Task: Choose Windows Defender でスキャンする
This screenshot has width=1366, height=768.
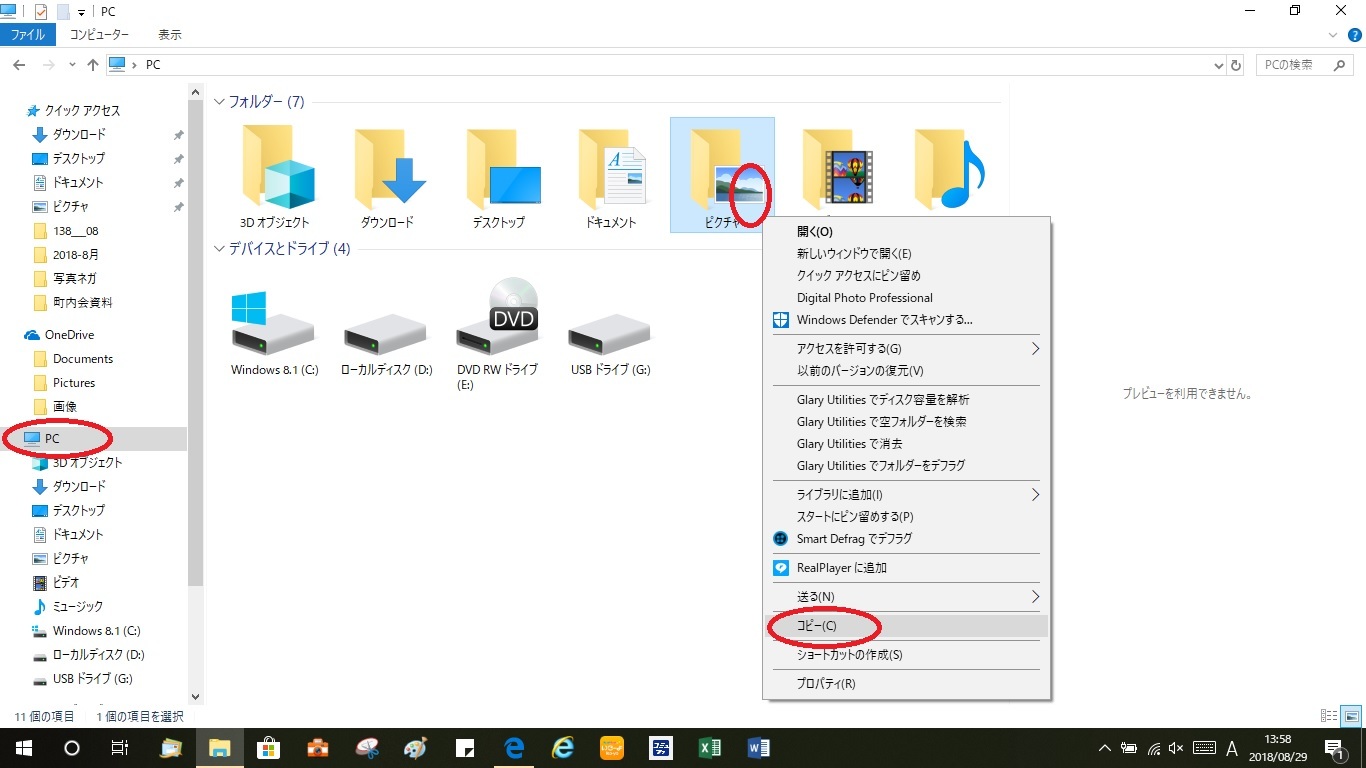Action: point(906,320)
